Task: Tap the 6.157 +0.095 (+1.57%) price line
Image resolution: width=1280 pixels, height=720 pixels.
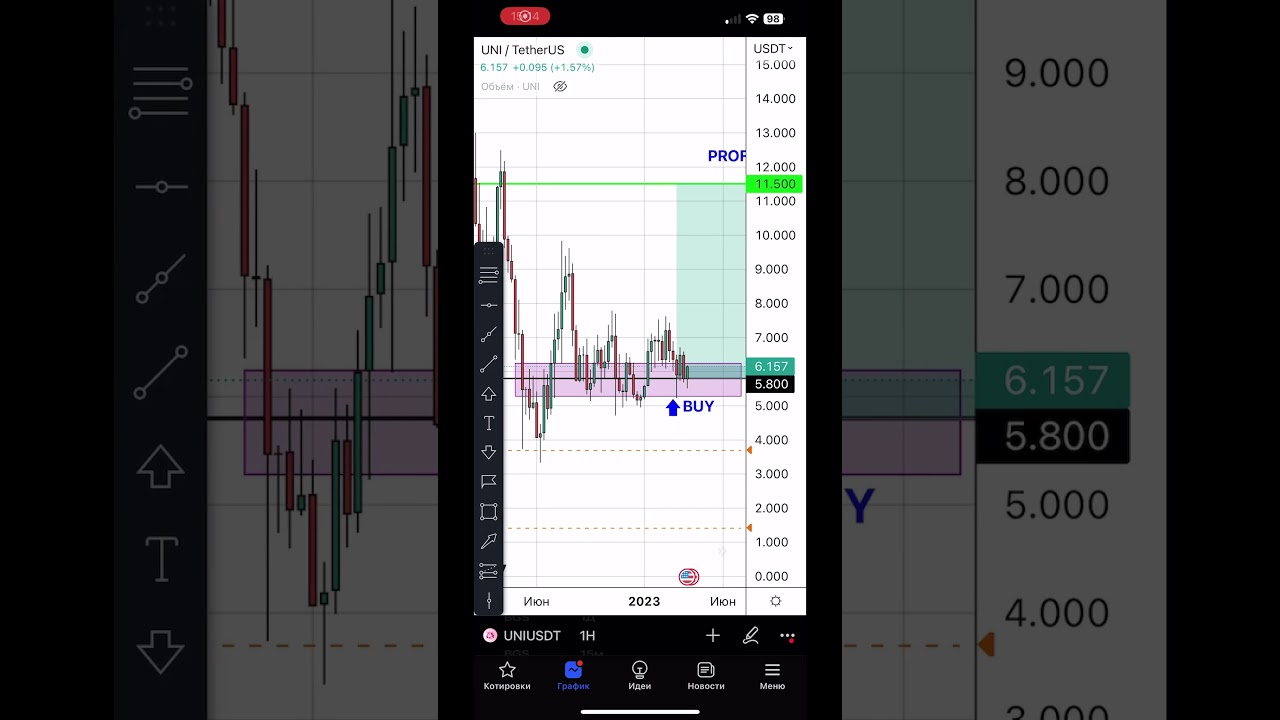Action: [x=537, y=68]
